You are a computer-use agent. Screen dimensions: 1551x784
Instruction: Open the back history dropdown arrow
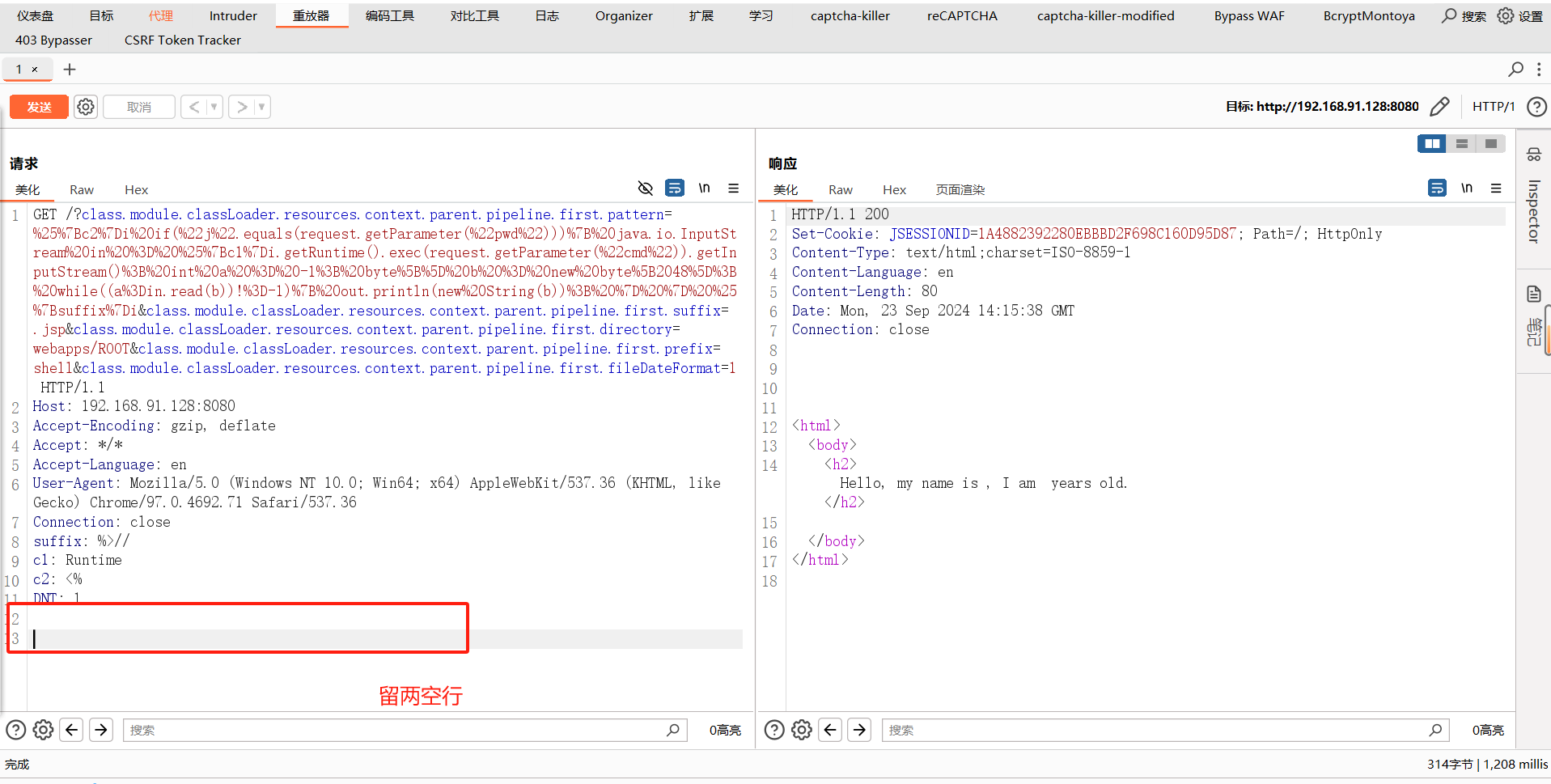click(214, 107)
